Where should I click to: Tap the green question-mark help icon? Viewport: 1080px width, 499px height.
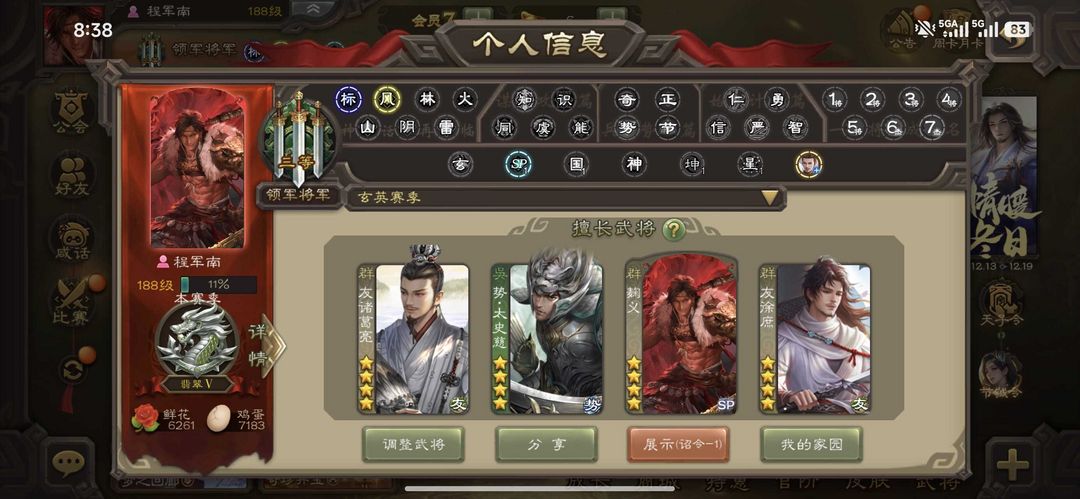(674, 230)
